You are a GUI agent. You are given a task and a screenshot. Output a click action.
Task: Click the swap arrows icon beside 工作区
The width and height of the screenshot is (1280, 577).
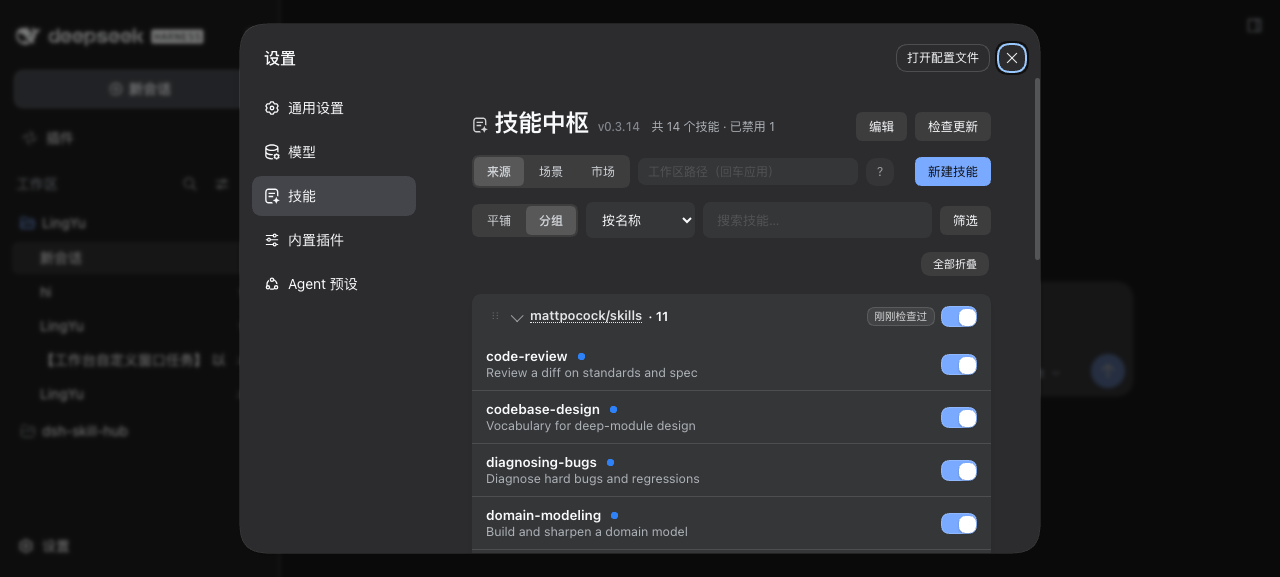pos(222,184)
